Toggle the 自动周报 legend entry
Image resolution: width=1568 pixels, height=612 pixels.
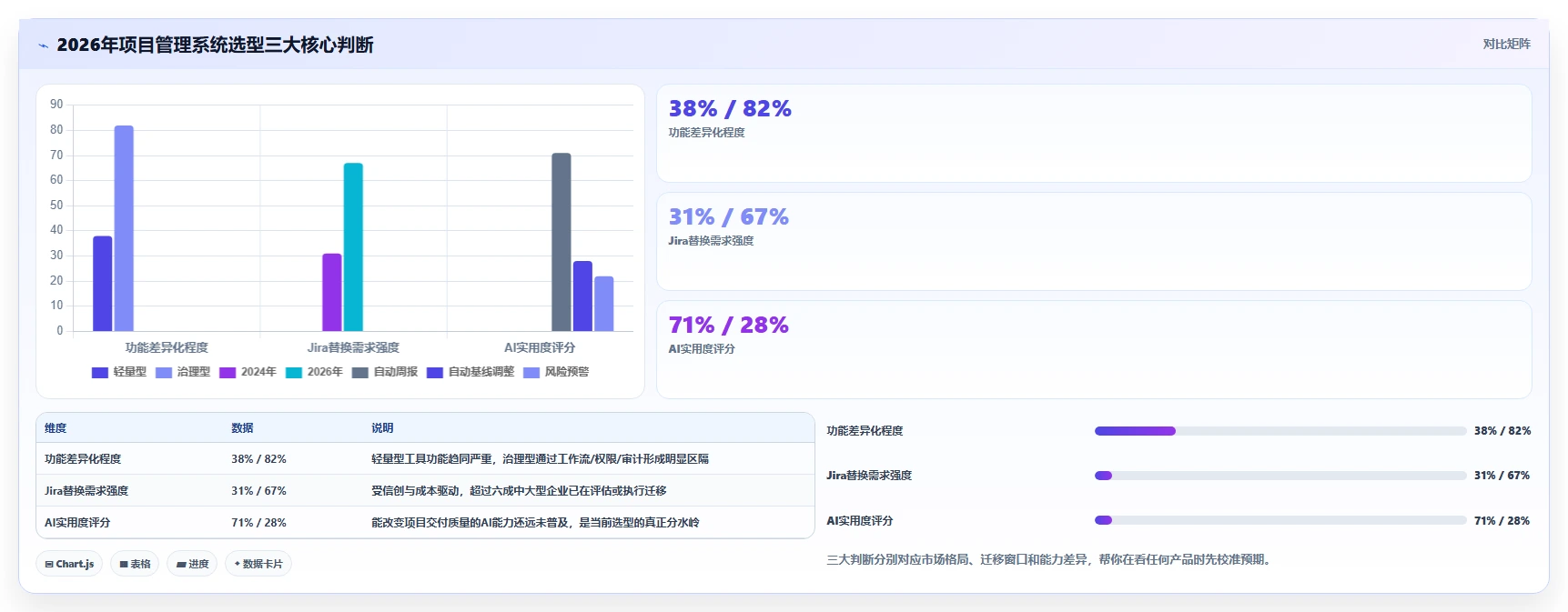(x=385, y=372)
